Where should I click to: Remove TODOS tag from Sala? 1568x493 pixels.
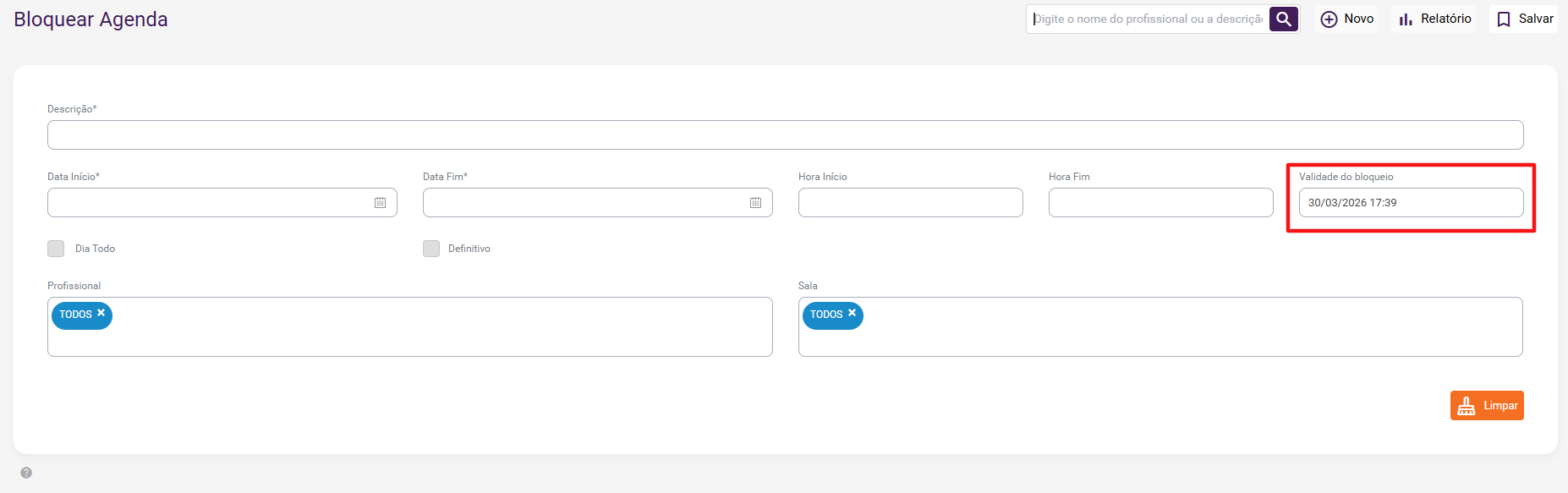[x=853, y=313]
